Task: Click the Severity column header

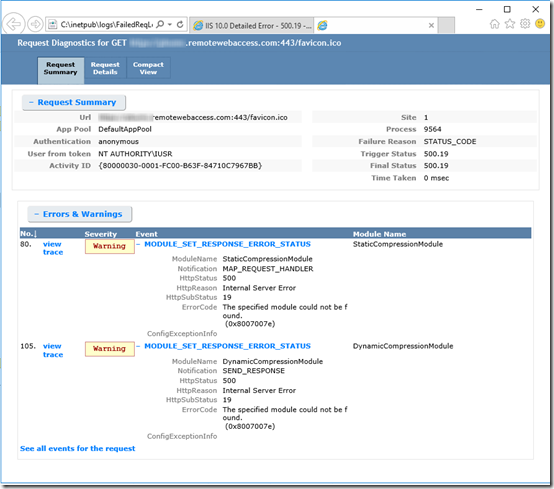Action: (x=101, y=234)
